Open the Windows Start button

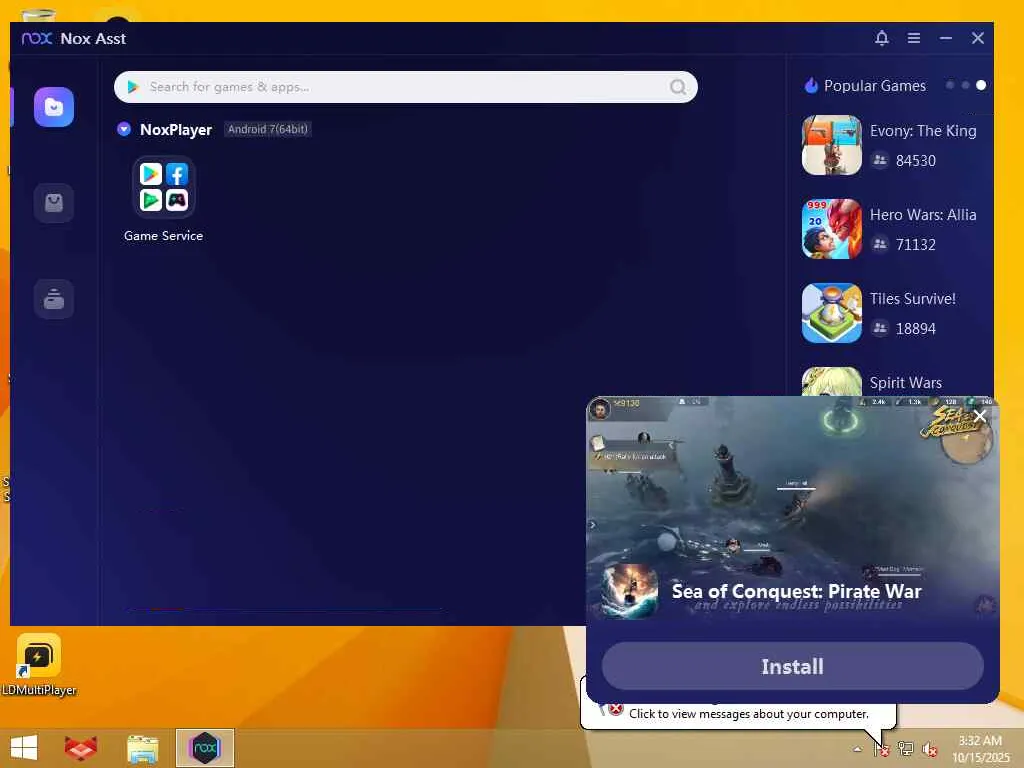pyautogui.click(x=24, y=748)
